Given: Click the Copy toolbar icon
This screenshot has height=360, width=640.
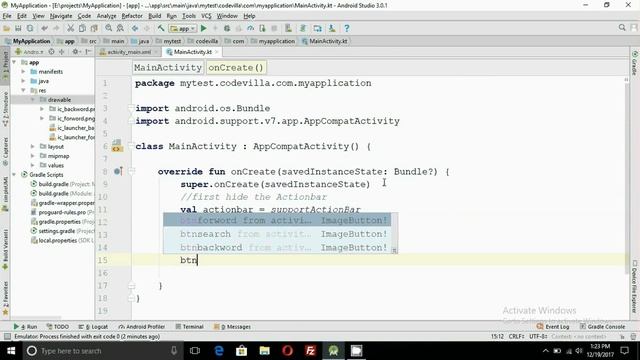Looking at the screenshot, I should (82, 29).
